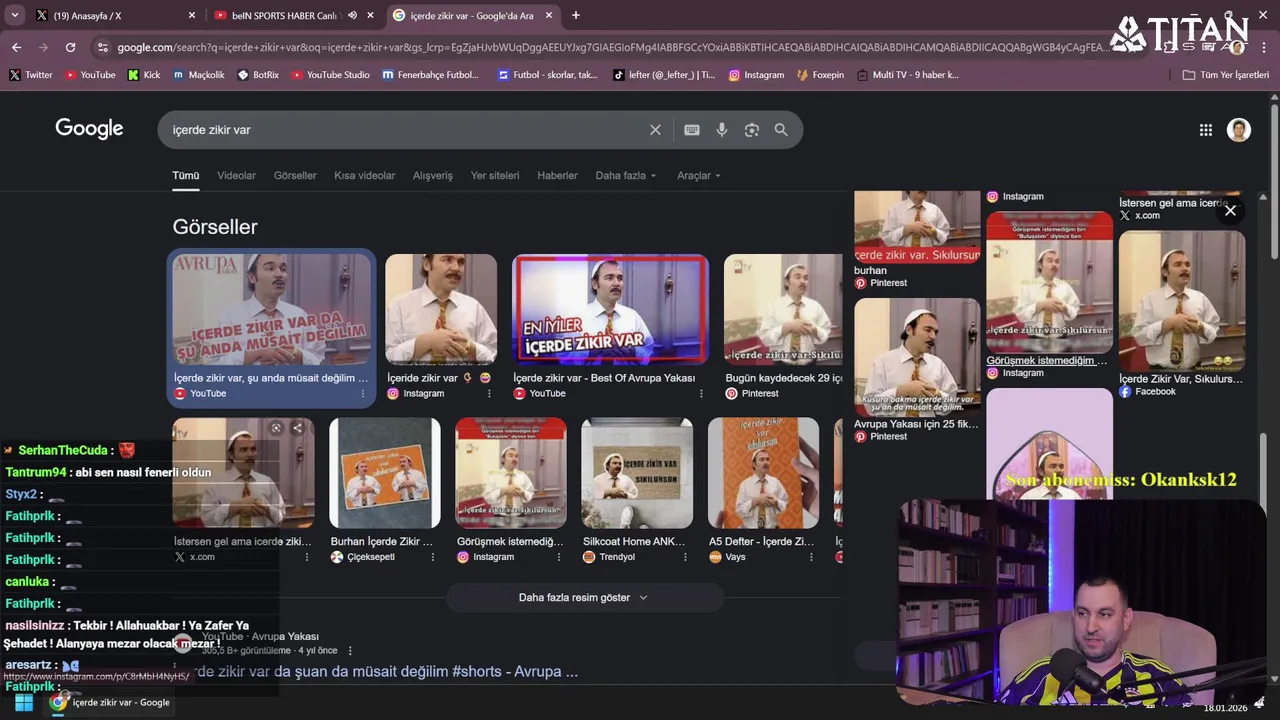Open the Foxepin bookmark
Viewport: 1280px width, 720px height.
820,75
